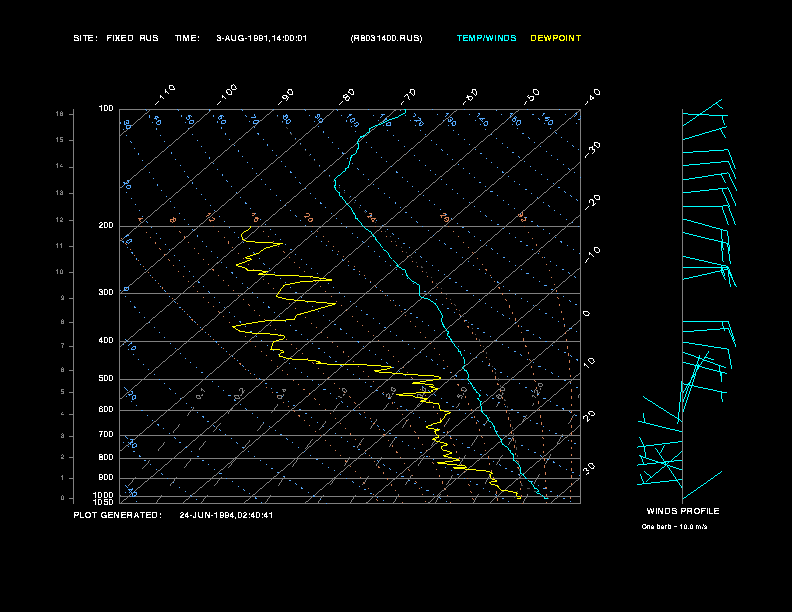792x612 pixels.
Task: Click the 600 pressure level label
Action: (106, 410)
